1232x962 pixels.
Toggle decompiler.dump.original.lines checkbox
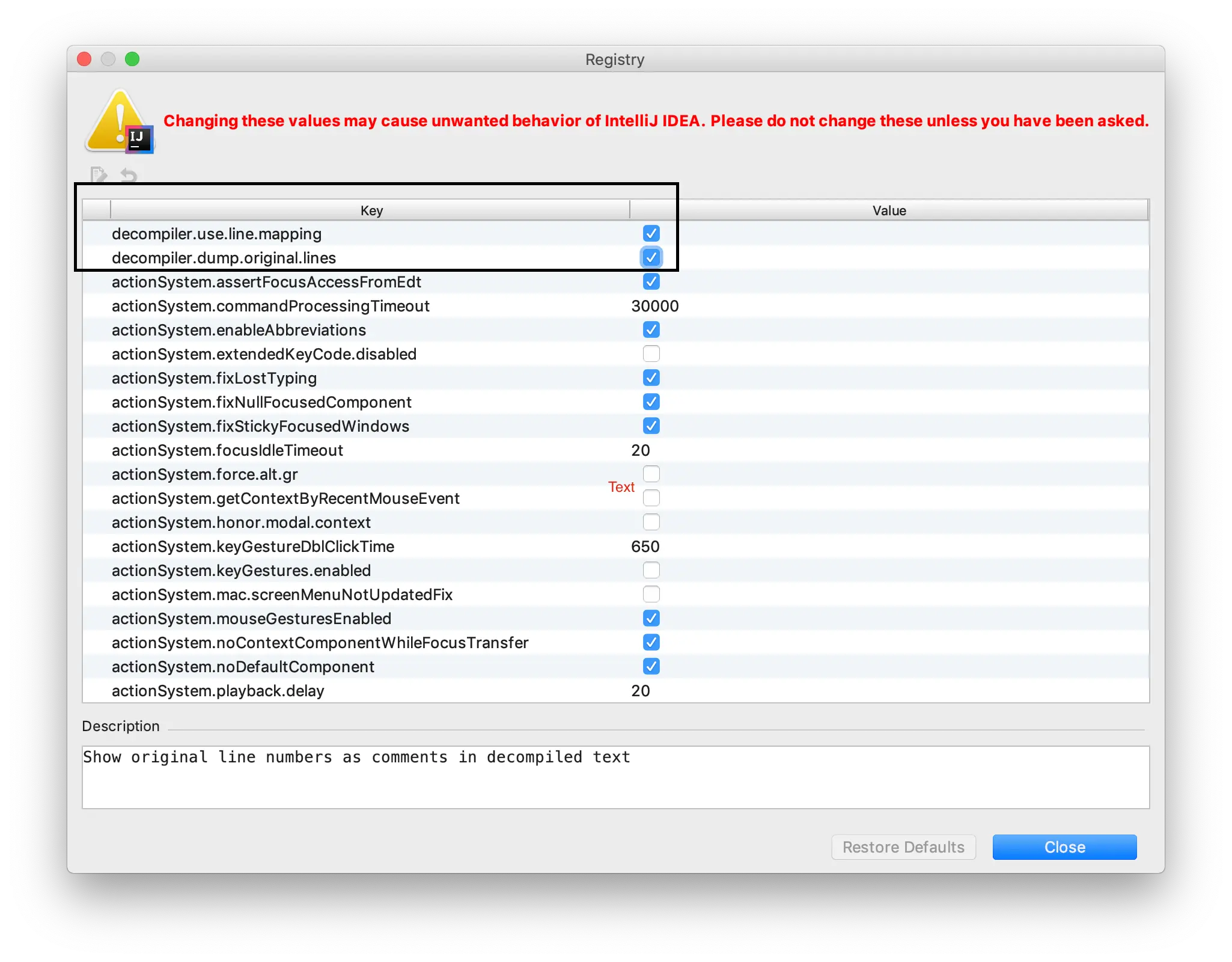tap(651, 257)
